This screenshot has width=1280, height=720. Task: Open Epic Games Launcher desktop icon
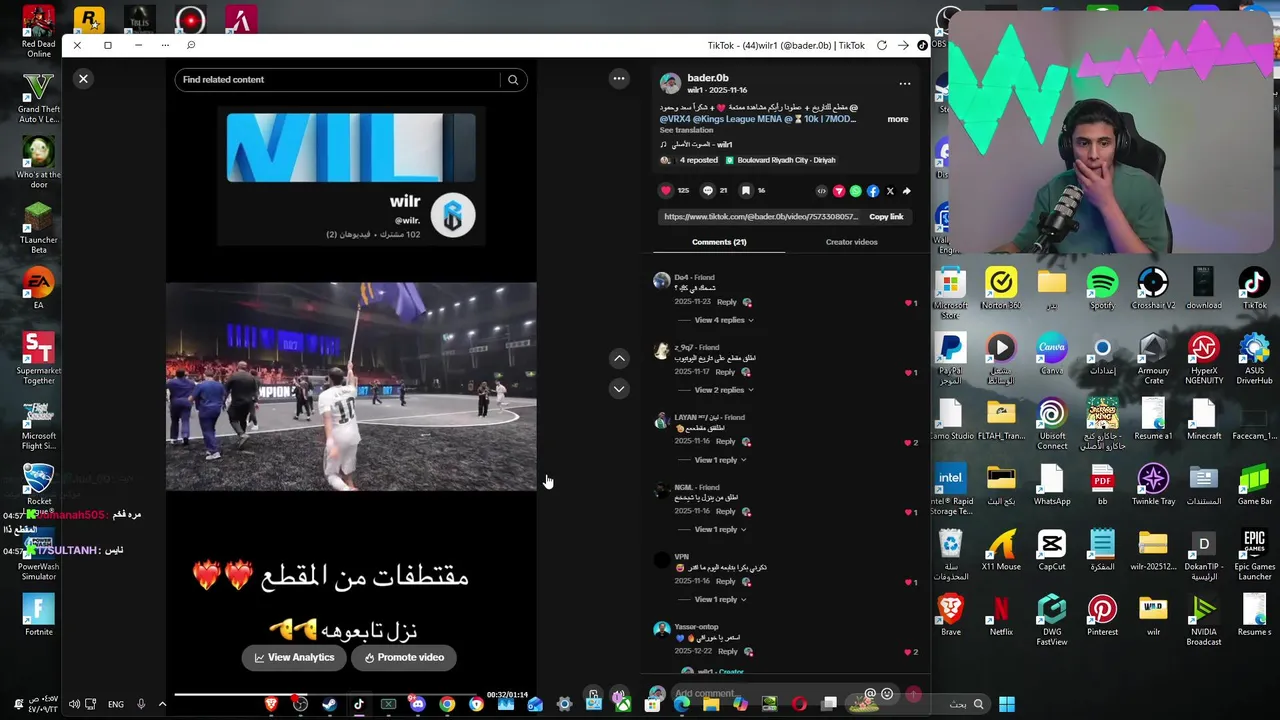click(1254, 555)
